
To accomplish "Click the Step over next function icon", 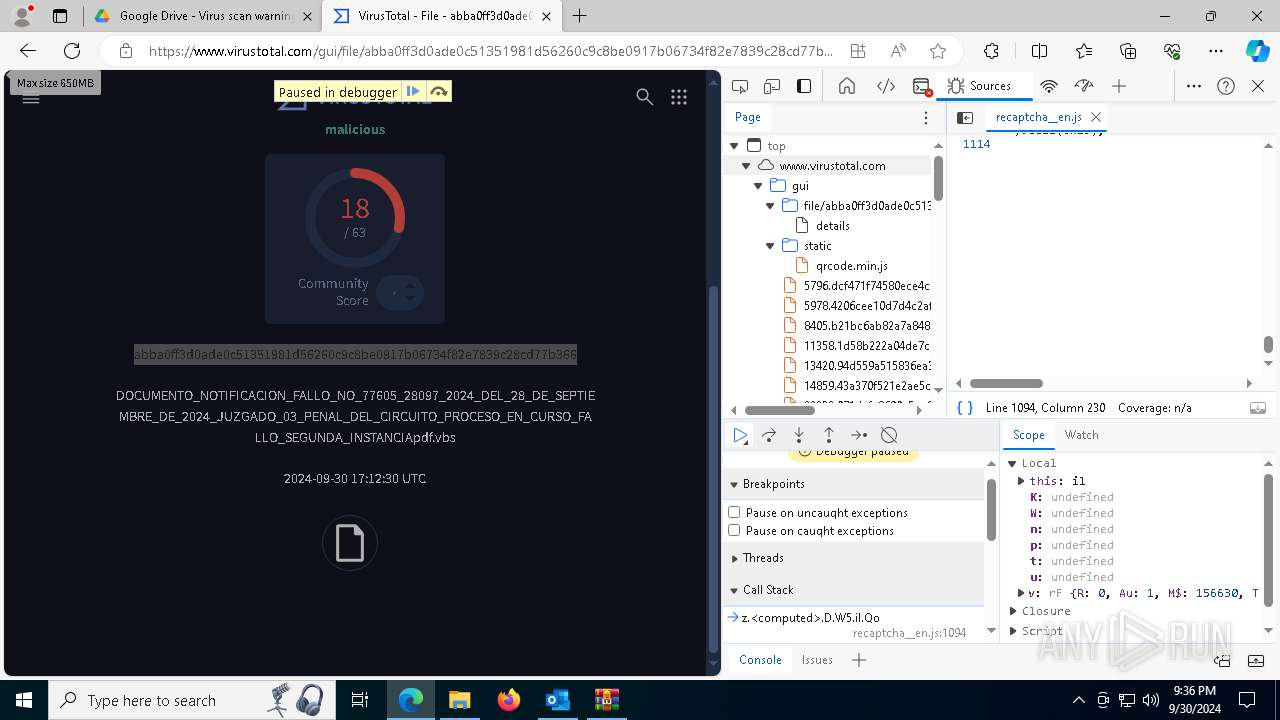I will pos(769,435).
